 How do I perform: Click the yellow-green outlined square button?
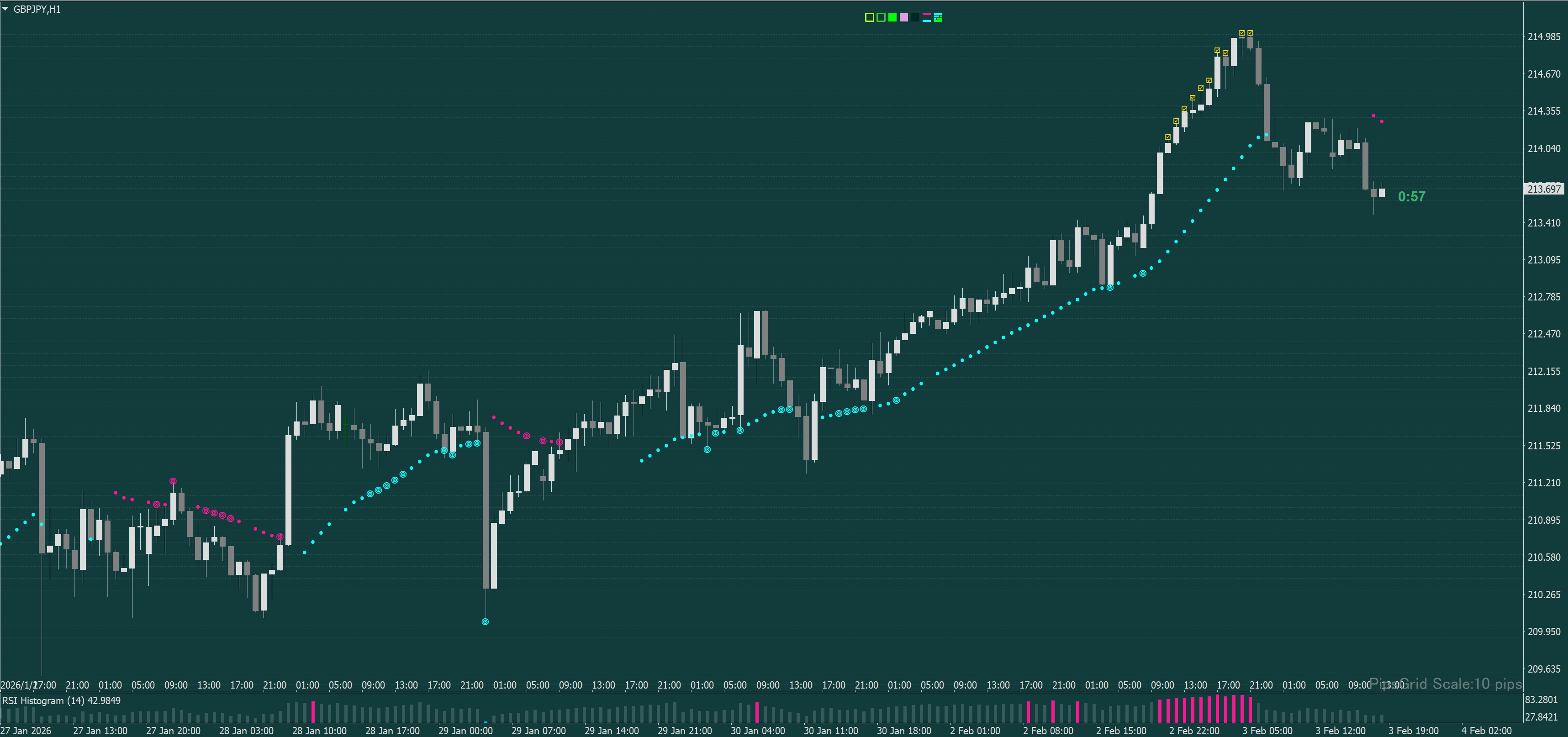click(869, 18)
